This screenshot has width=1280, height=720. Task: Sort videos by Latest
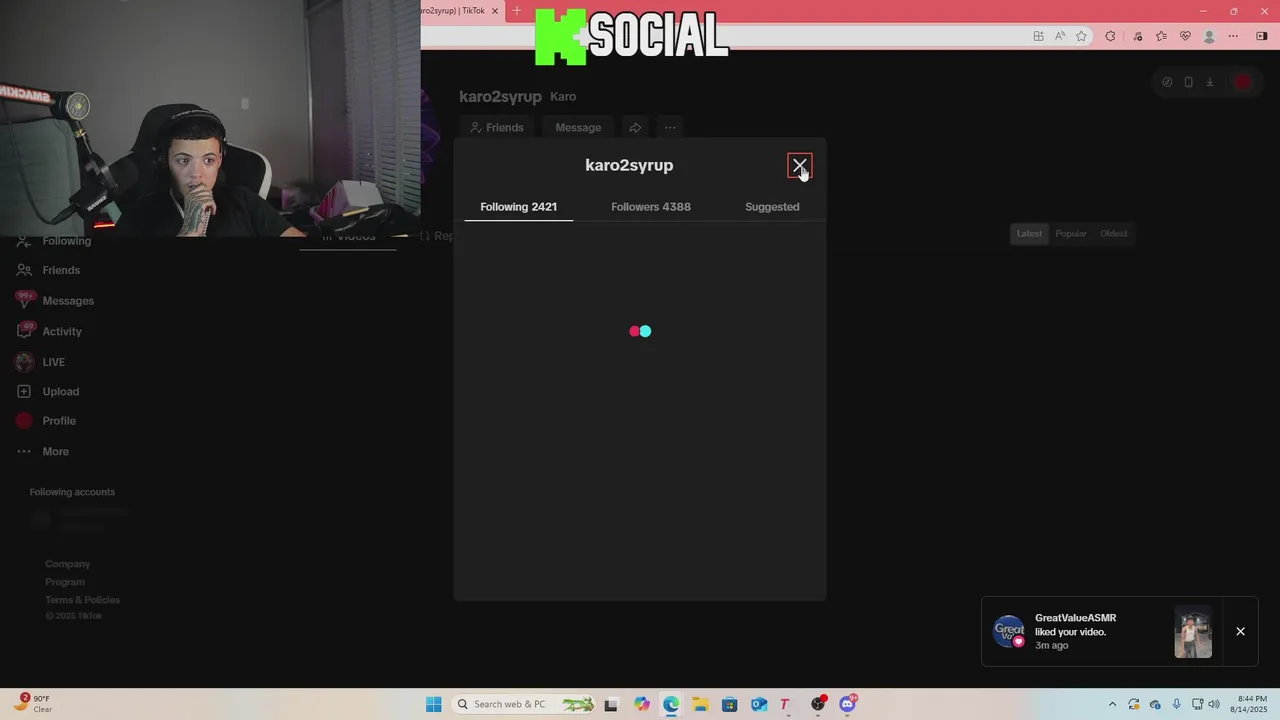pos(1029,234)
